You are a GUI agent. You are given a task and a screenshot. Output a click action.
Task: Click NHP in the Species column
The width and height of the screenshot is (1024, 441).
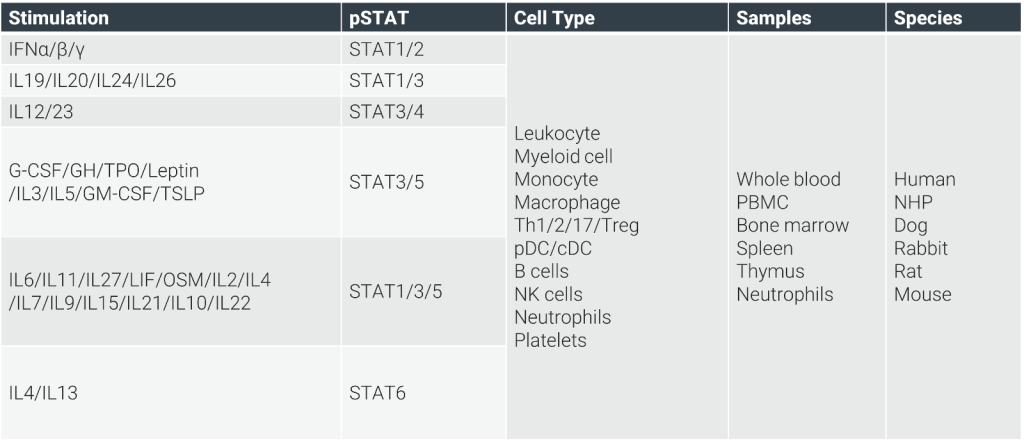click(913, 202)
